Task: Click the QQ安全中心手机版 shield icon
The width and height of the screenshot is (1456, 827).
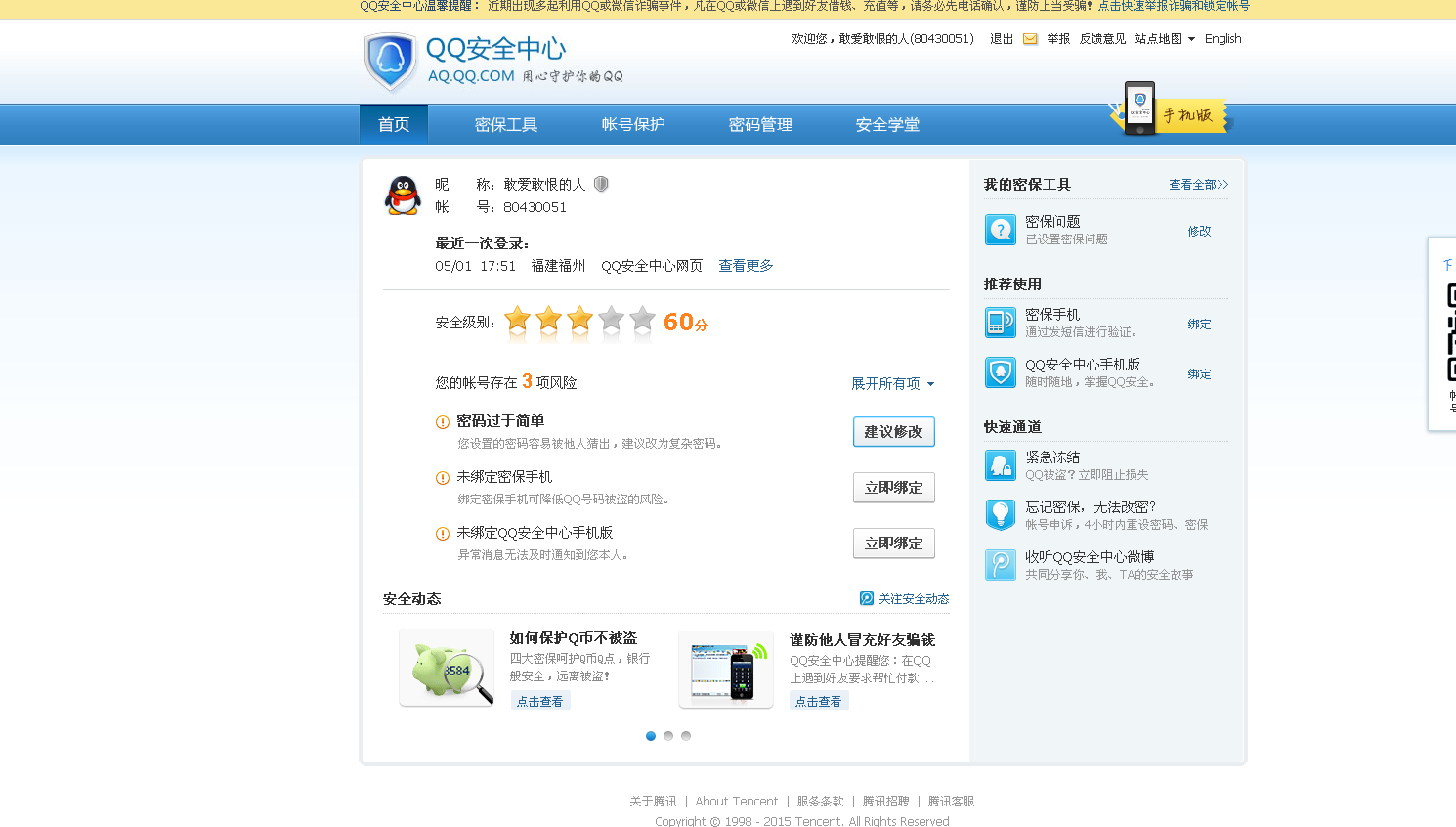Action: [1001, 372]
